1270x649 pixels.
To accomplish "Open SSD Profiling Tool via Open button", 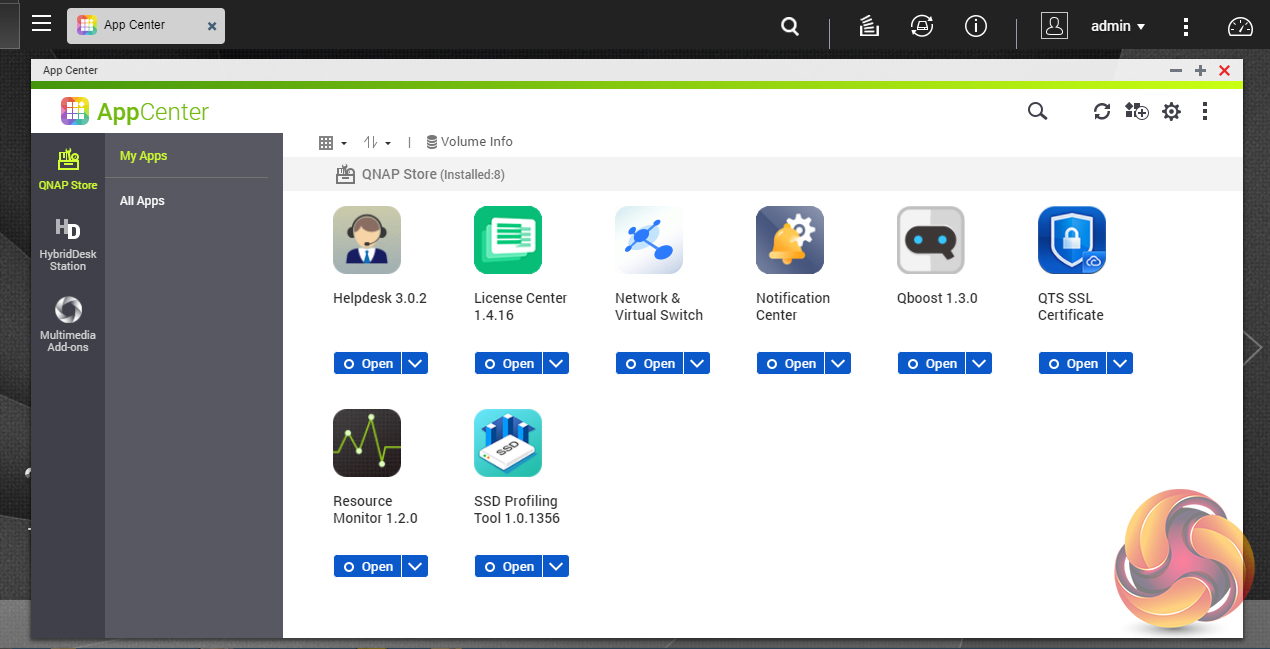I will 508,567.
